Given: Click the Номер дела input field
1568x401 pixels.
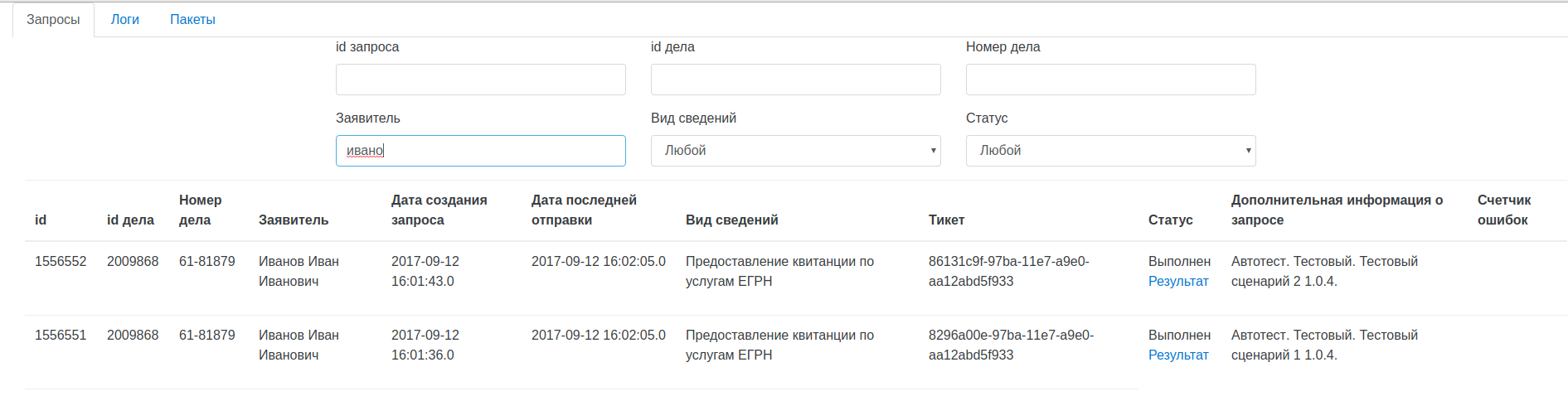Looking at the screenshot, I should [1110, 80].
